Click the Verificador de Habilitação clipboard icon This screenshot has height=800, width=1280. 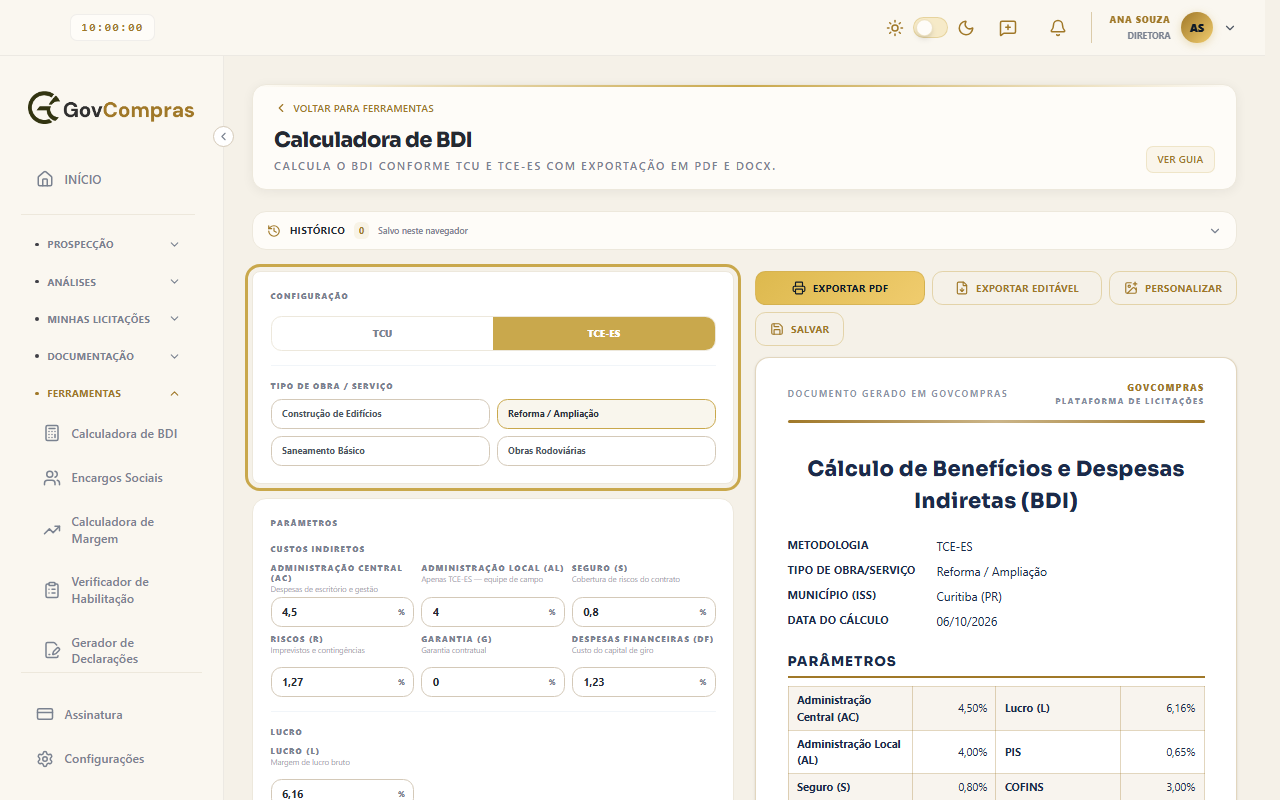(52, 590)
